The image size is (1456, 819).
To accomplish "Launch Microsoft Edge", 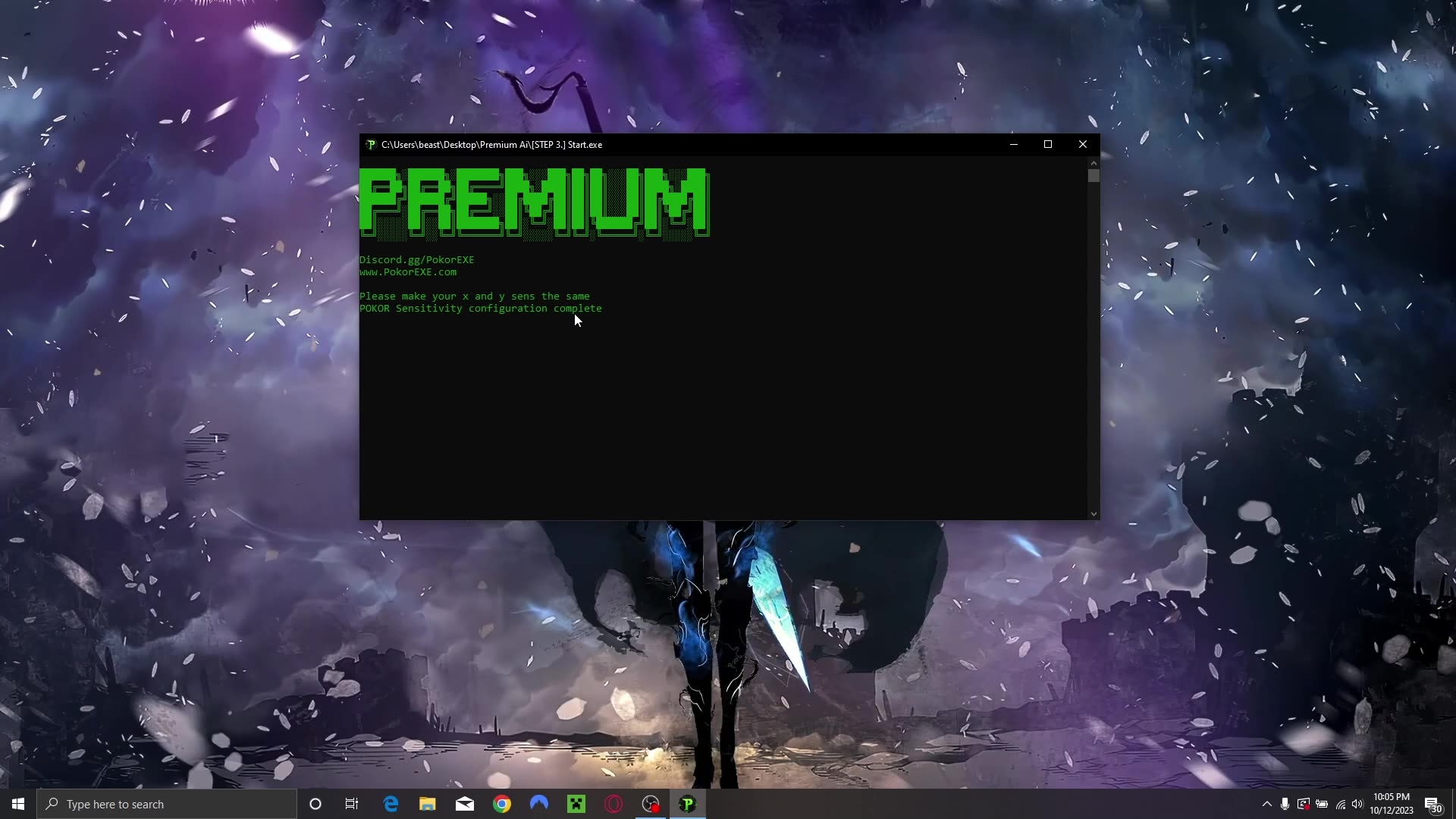I will click(391, 803).
